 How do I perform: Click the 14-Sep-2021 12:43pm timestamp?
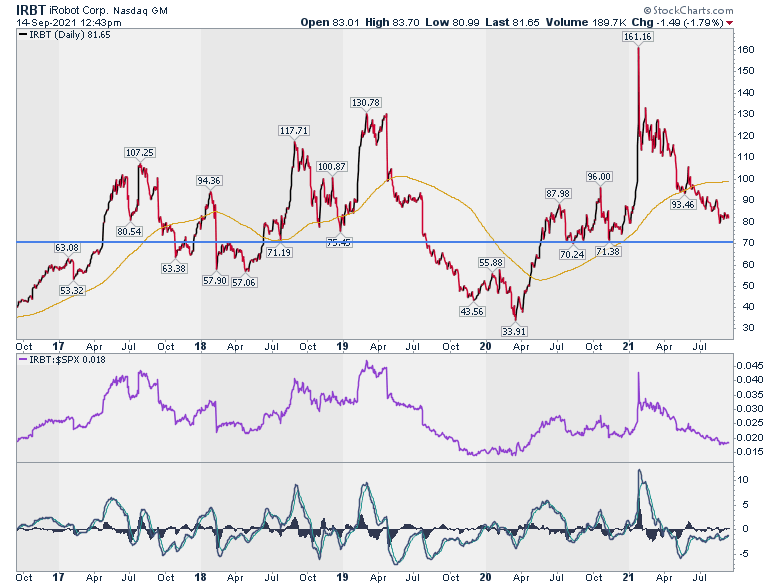69,23
